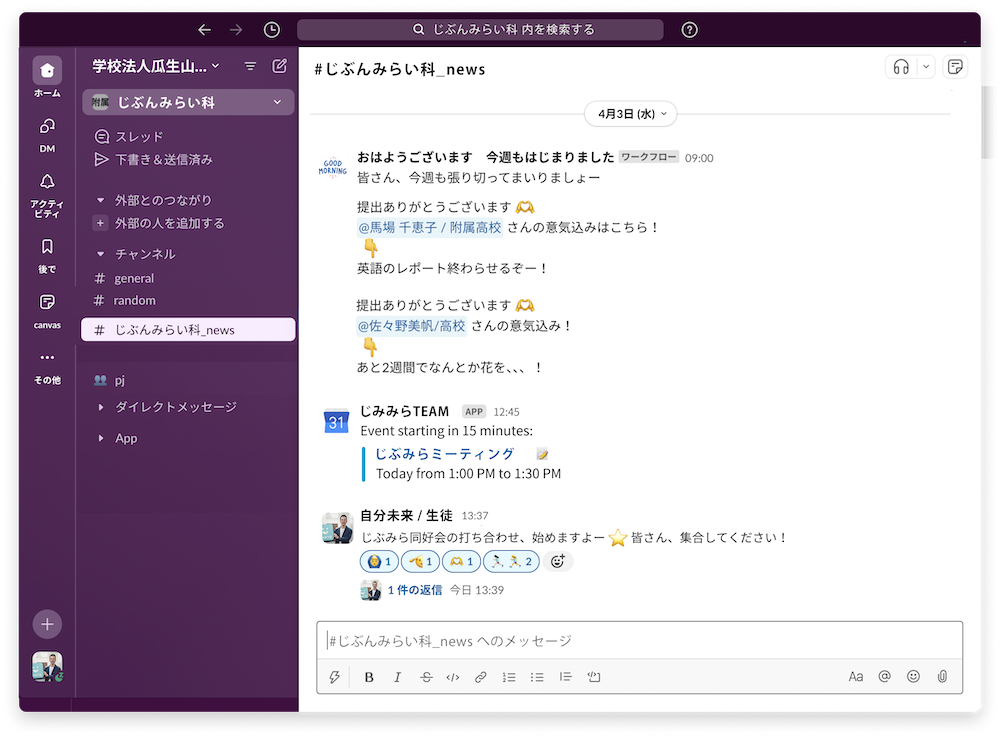This screenshot has width=1000, height=738.
Task: Select the # じぶんみらい科_news channel
Action: click(188, 330)
